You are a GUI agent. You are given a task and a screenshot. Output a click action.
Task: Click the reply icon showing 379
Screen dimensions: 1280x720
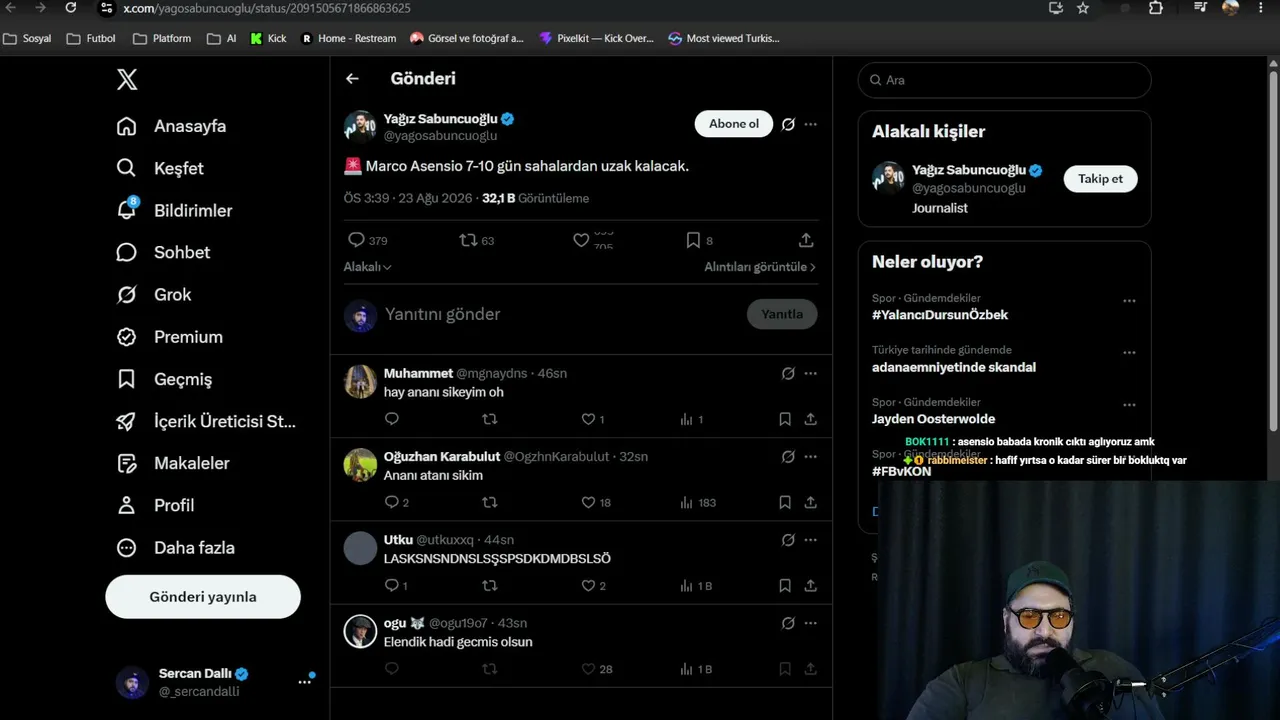(356, 240)
